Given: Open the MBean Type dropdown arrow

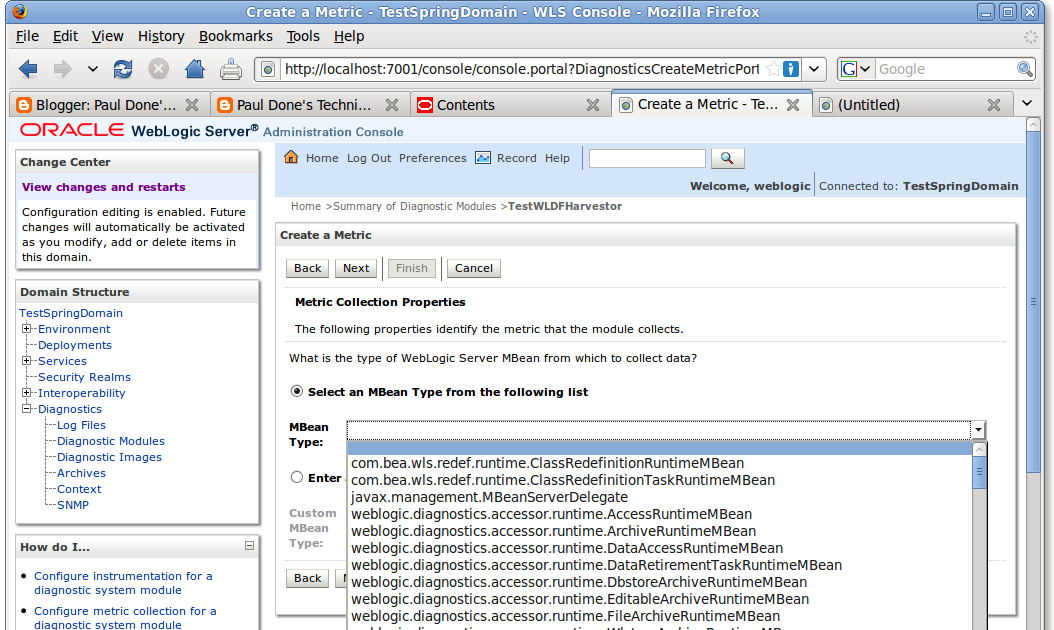Looking at the screenshot, I should click(977, 430).
